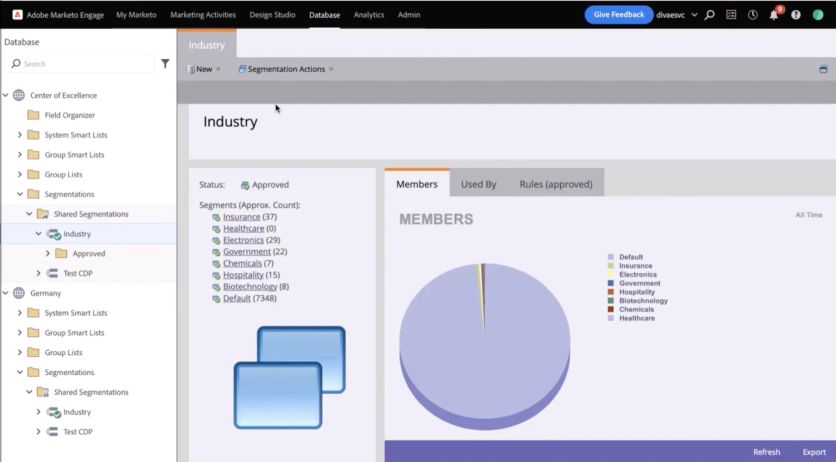Select the Industry tab at top
The width and height of the screenshot is (836, 462).
[x=207, y=45]
